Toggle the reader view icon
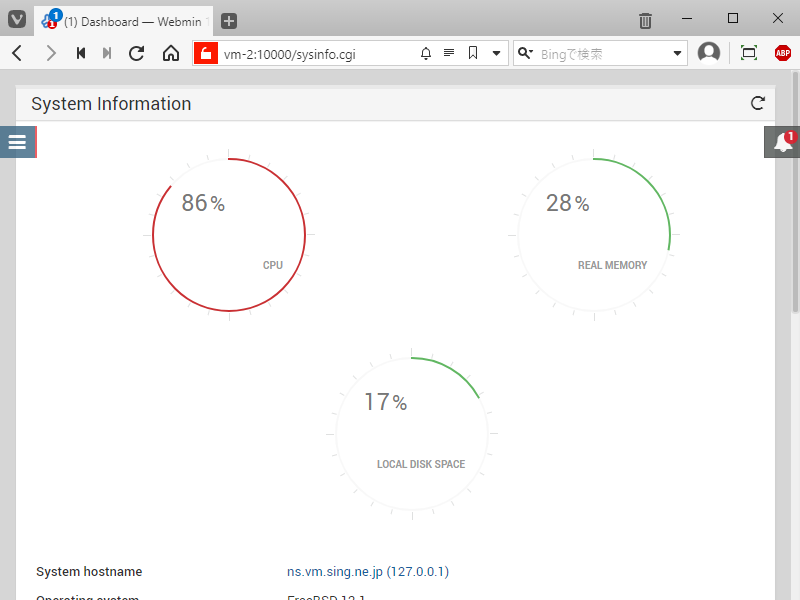800x600 pixels. tap(449, 53)
